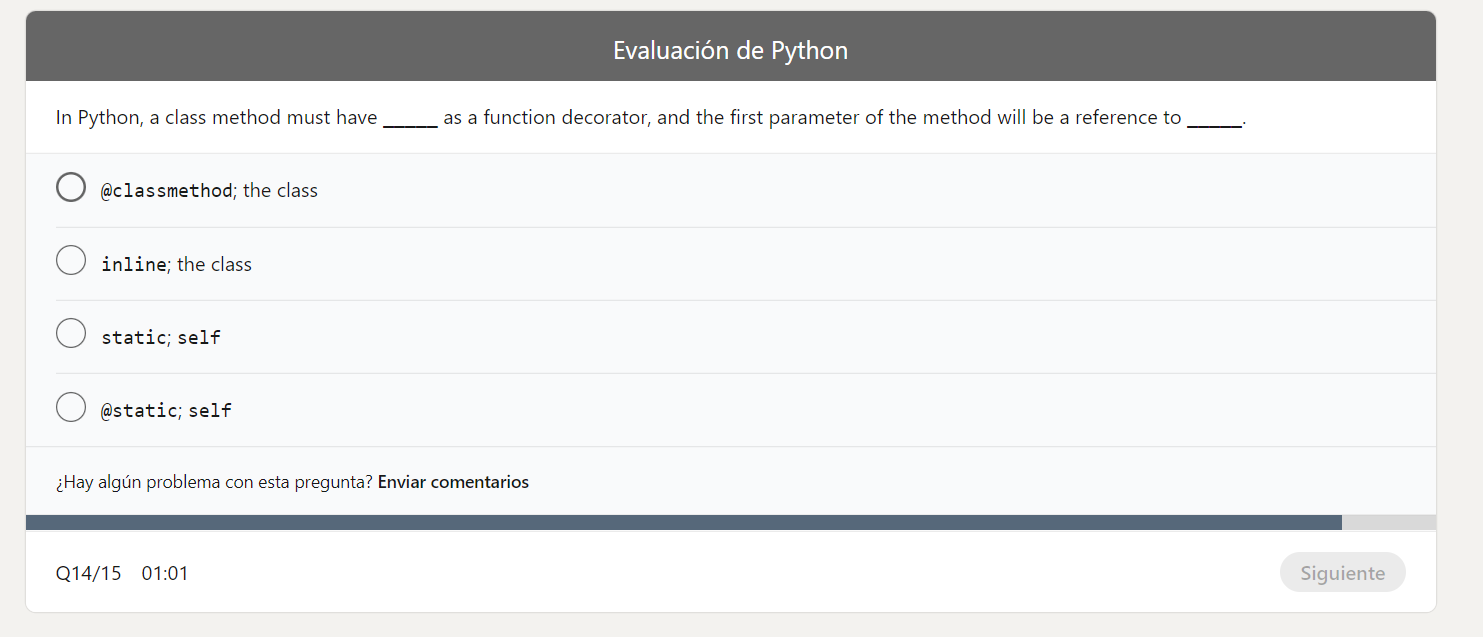The image size is (1483, 637).
Task: Click the inline answer row text
Action: pos(176,263)
